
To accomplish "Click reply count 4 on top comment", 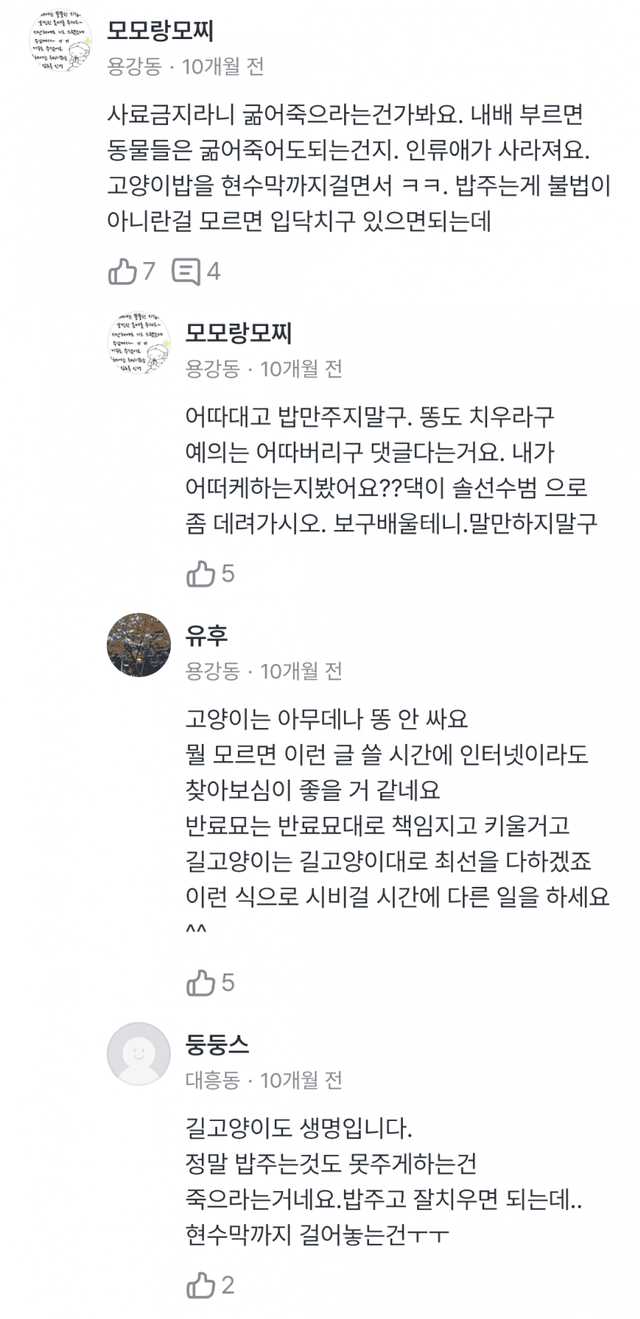I will 213,271.
